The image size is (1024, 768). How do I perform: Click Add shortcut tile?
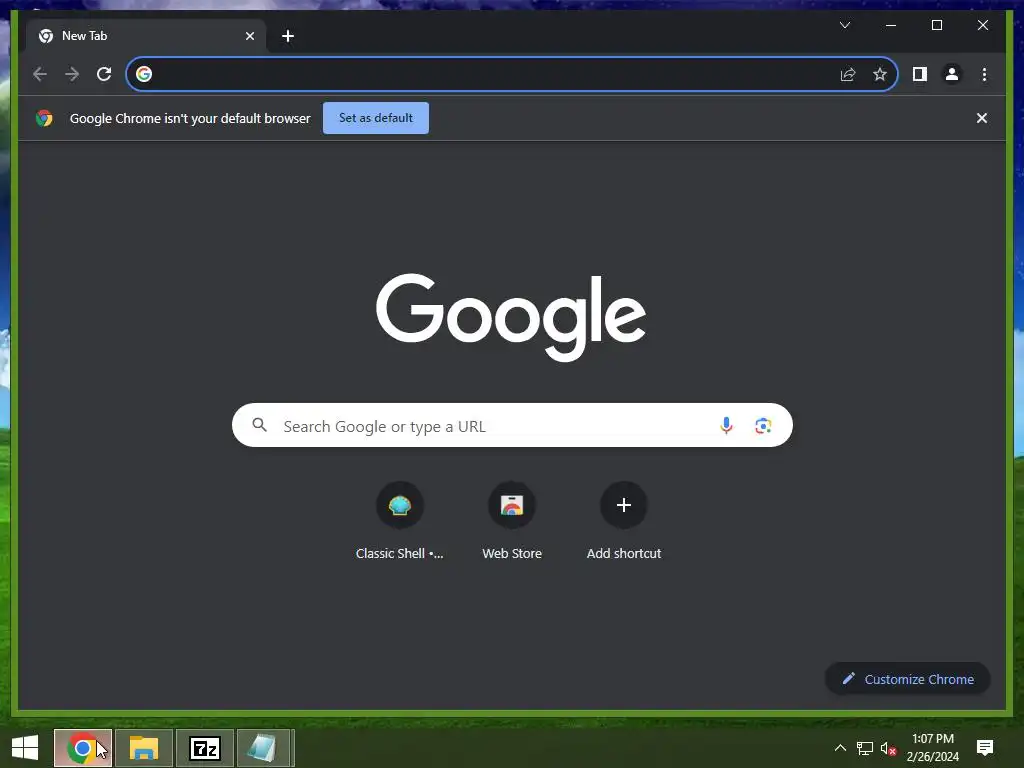[624, 521]
